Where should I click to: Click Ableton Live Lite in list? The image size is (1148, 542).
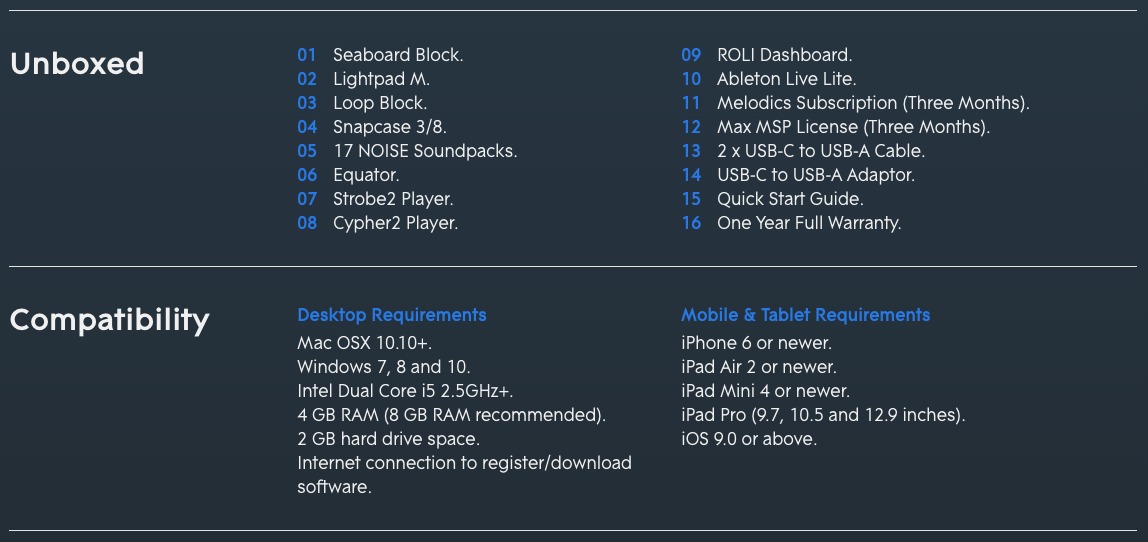(786, 79)
